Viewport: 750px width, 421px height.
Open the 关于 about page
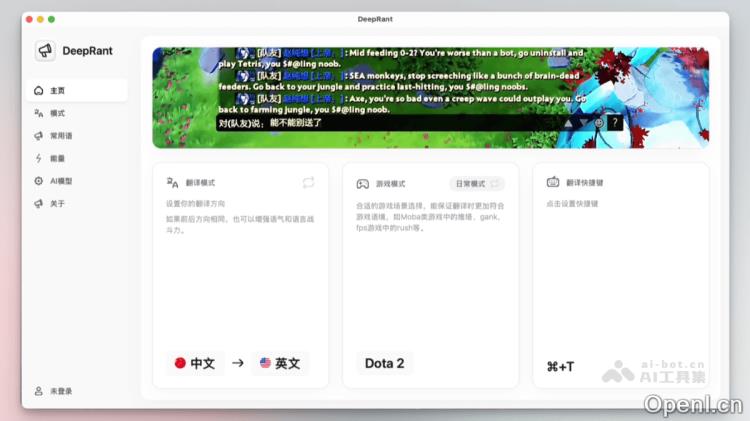click(57, 204)
